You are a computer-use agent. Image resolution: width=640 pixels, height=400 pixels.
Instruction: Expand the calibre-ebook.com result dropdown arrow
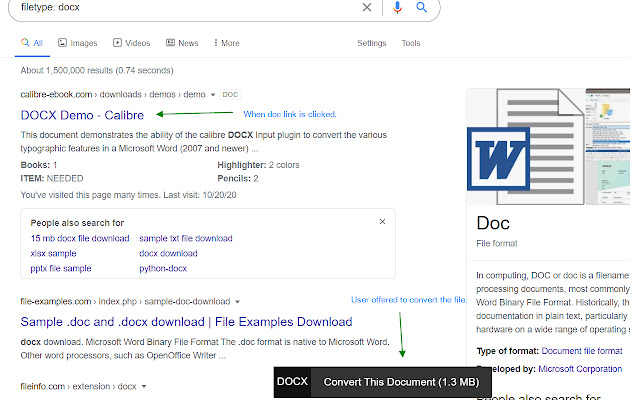coord(213,95)
